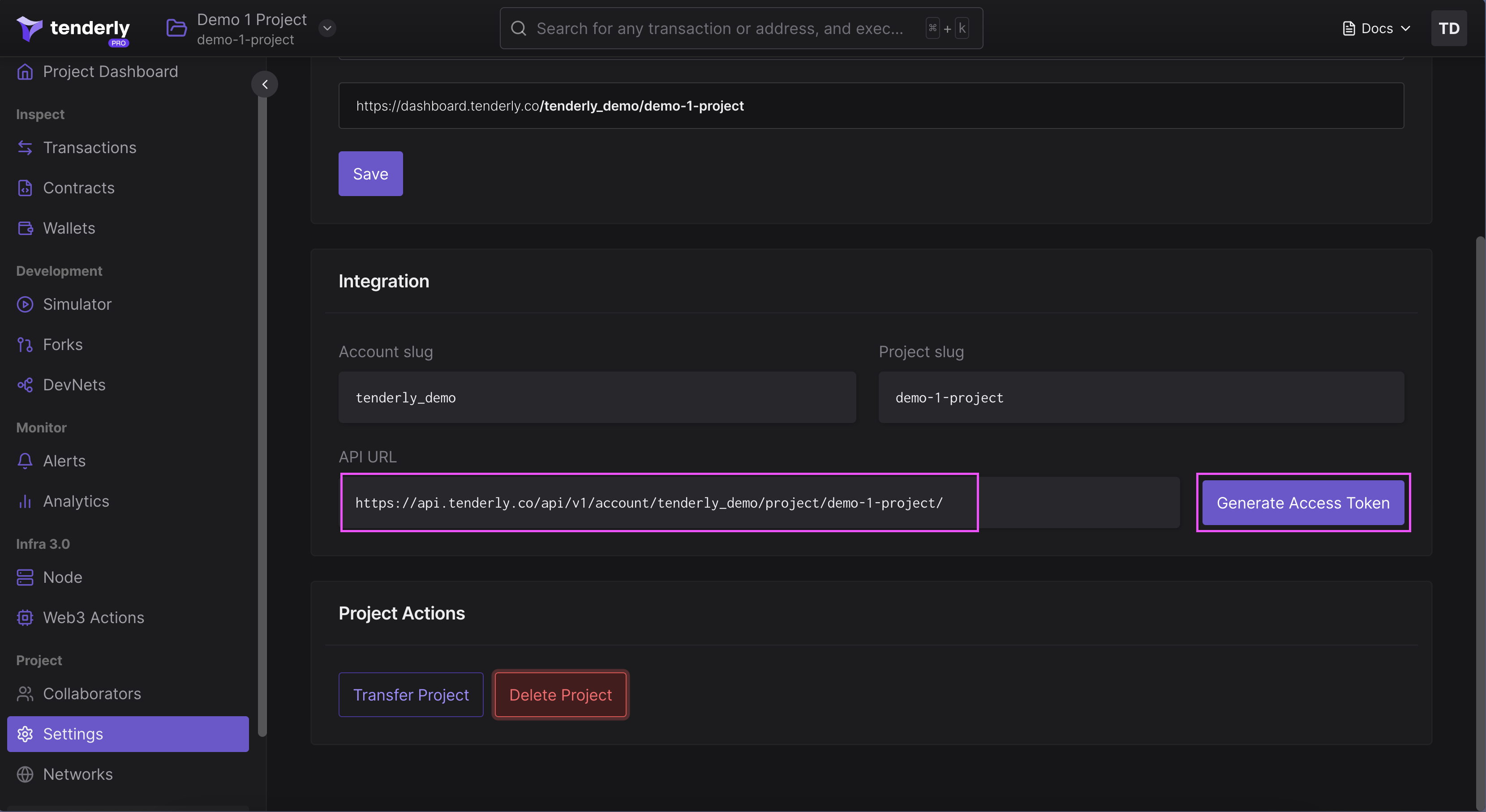Go to Transactions page
Image resolution: width=1486 pixels, height=812 pixels.
tap(90, 148)
